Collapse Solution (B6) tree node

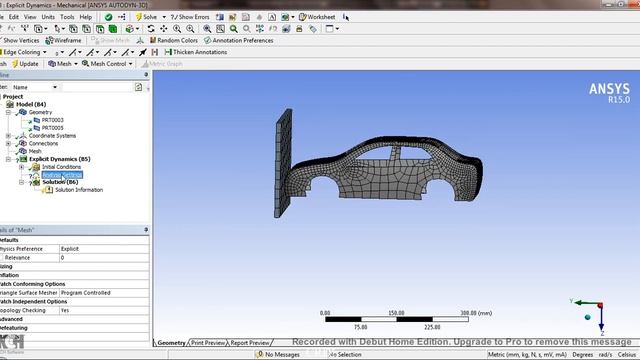tap(22, 182)
